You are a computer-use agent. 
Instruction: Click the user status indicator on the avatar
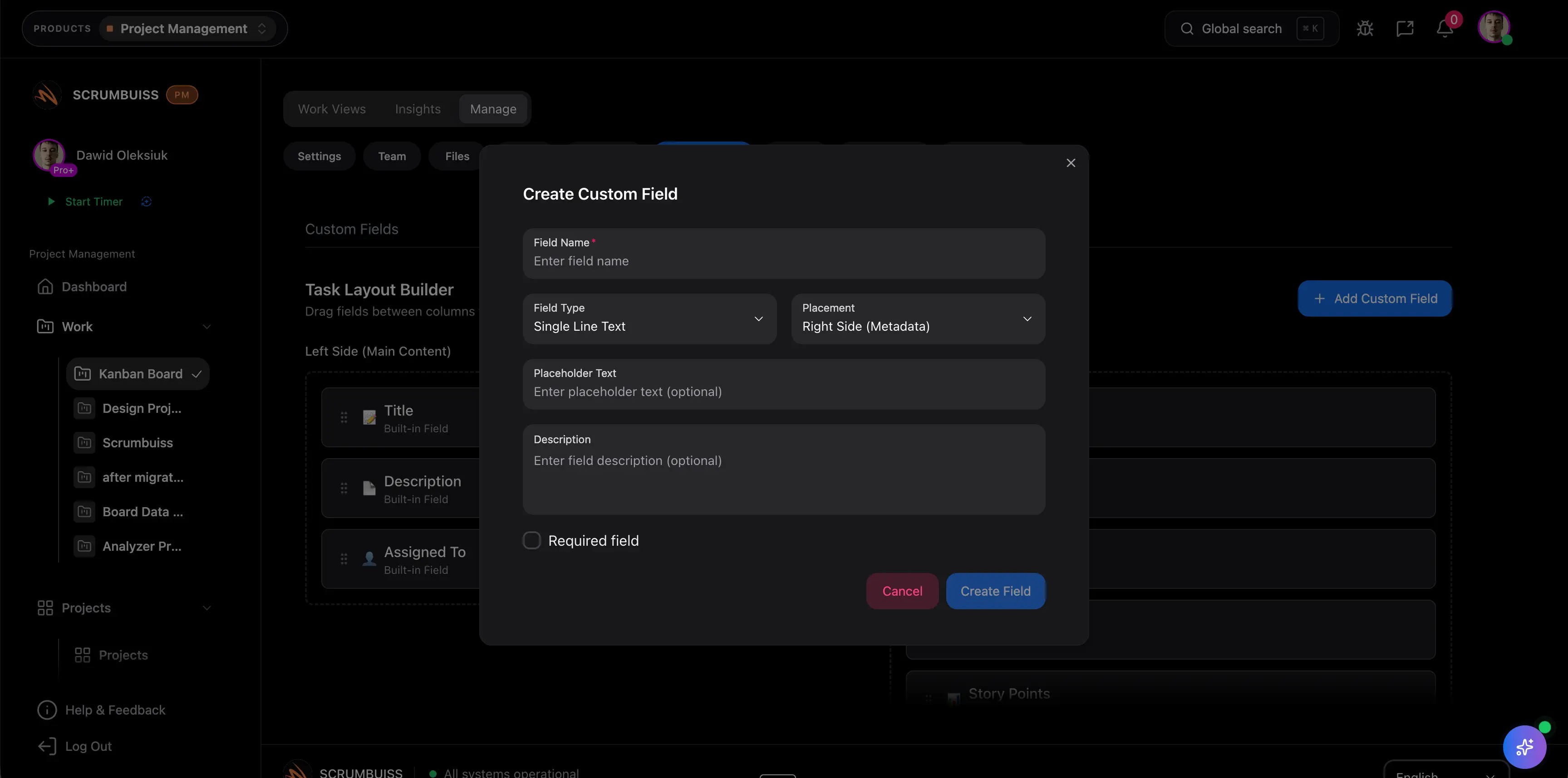click(x=1509, y=41)
